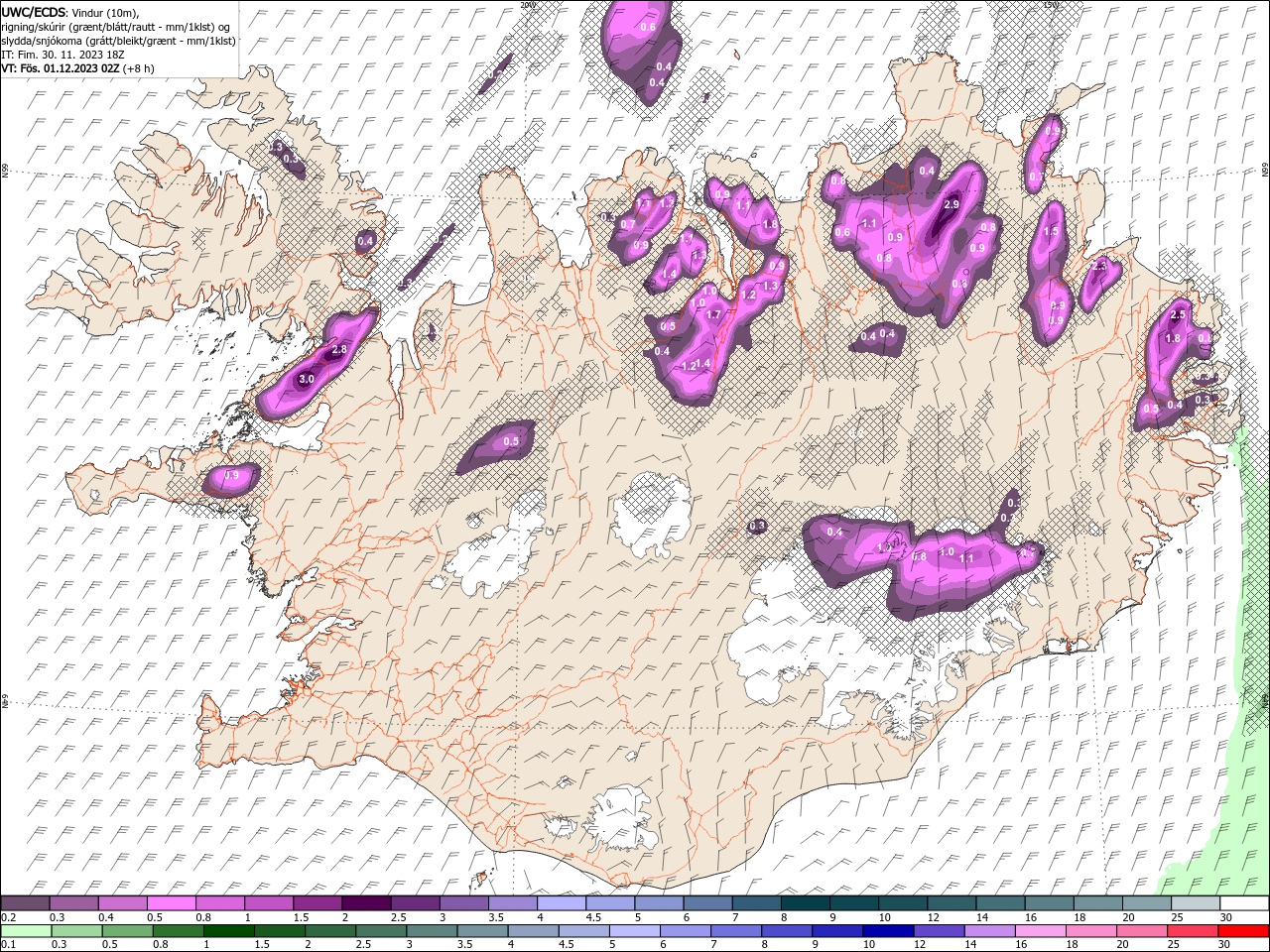Pick the rain legend swatch starting at 0.5

[x=129, y=931]
